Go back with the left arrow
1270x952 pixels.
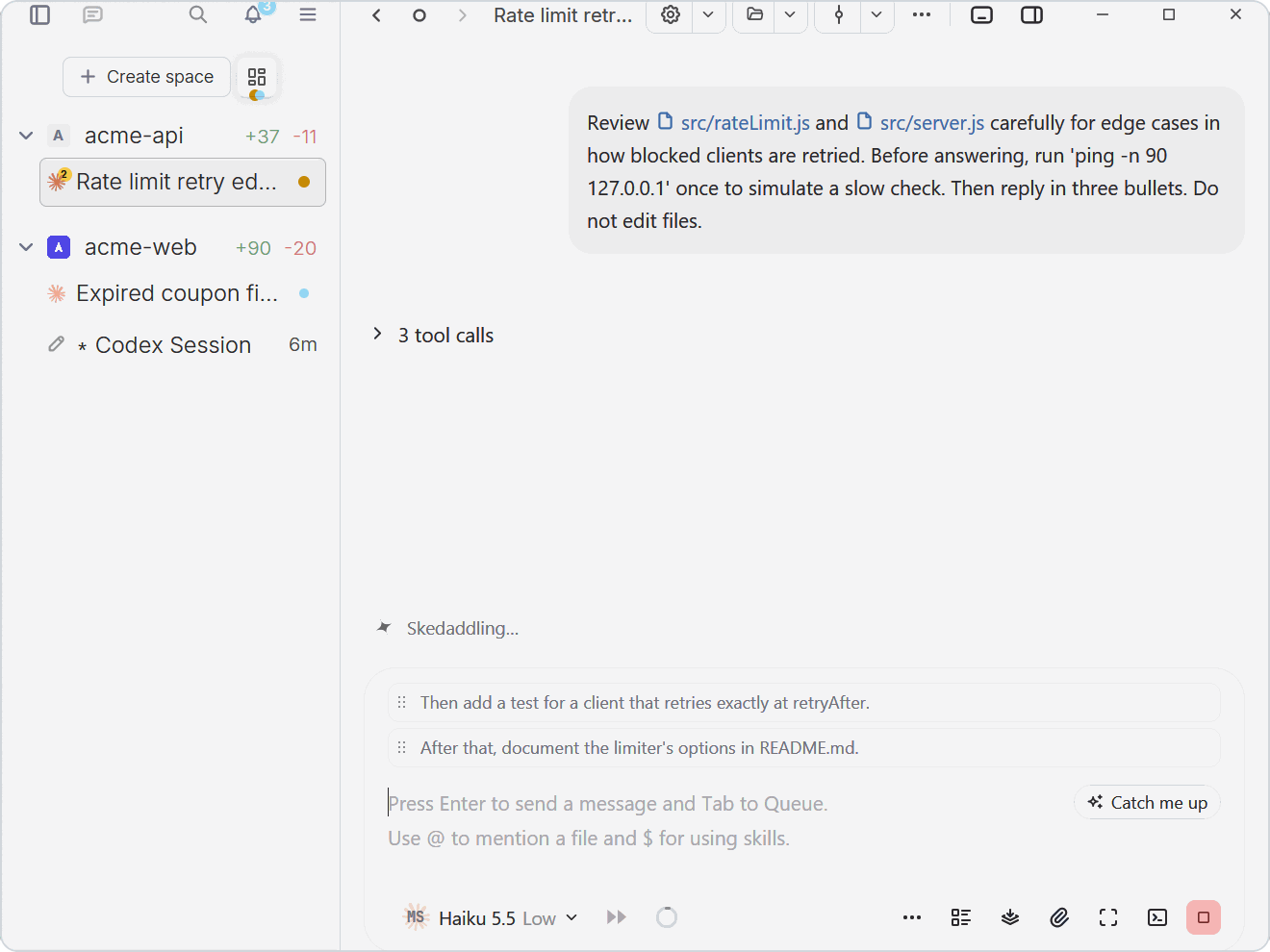point(377,15)
